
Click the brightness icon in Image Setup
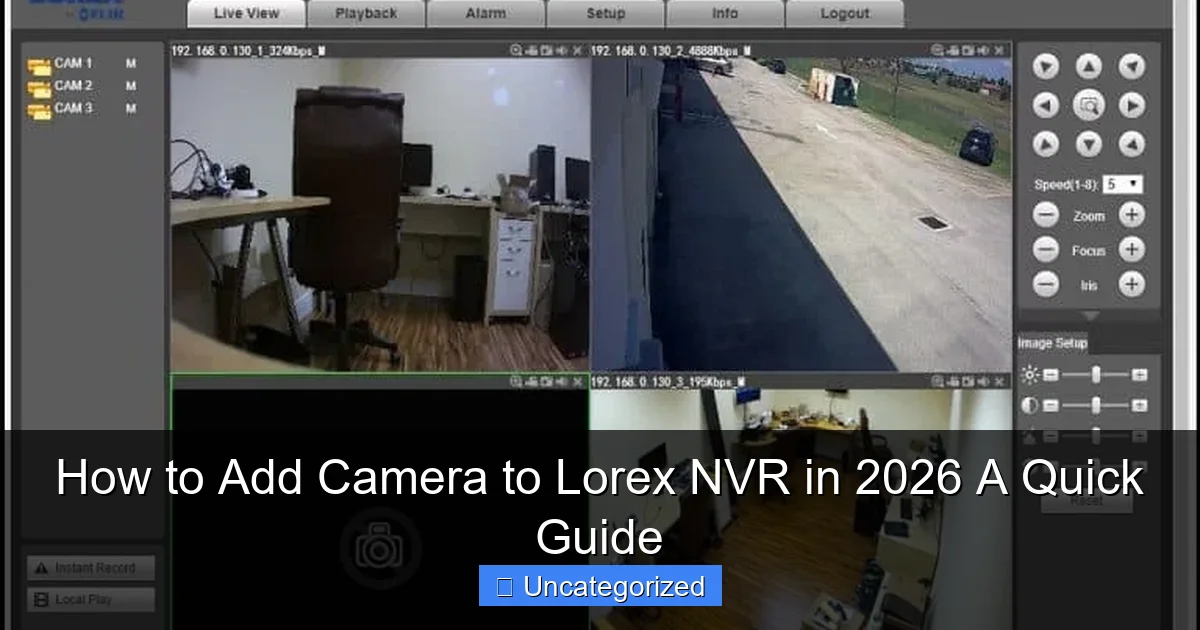(x=1028, y=376)
